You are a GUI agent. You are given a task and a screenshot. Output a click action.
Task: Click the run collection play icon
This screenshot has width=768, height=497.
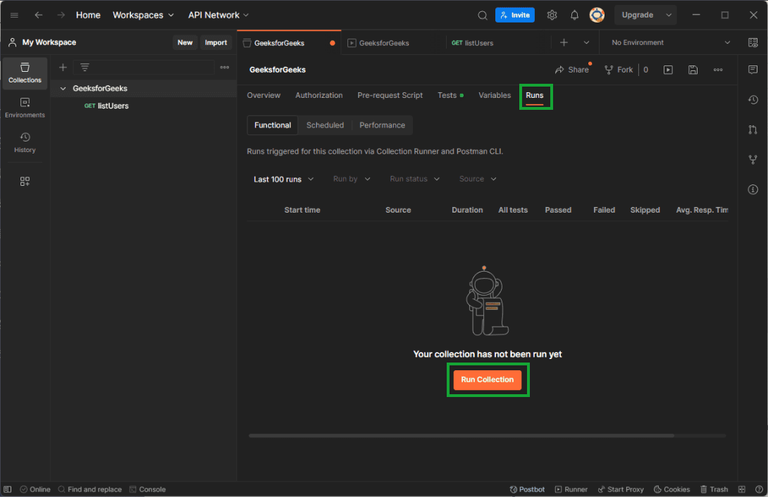pos(668,70)
